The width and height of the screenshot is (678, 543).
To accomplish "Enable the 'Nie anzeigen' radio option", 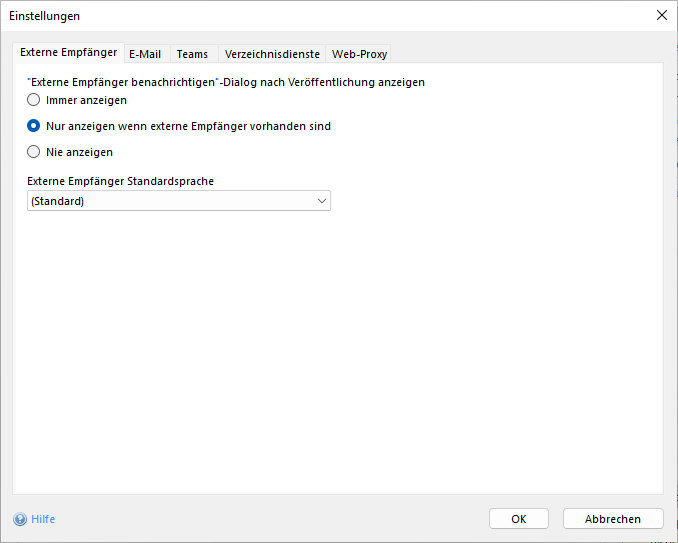I will click(x=34, y=152).
